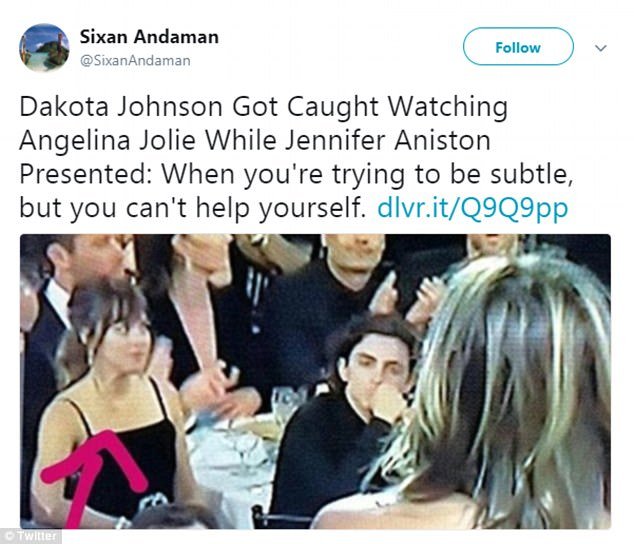Click the tweet text starting with 'Dakota Johnson Got Caught'
The image size is (634, 544).
pos(296,157)
